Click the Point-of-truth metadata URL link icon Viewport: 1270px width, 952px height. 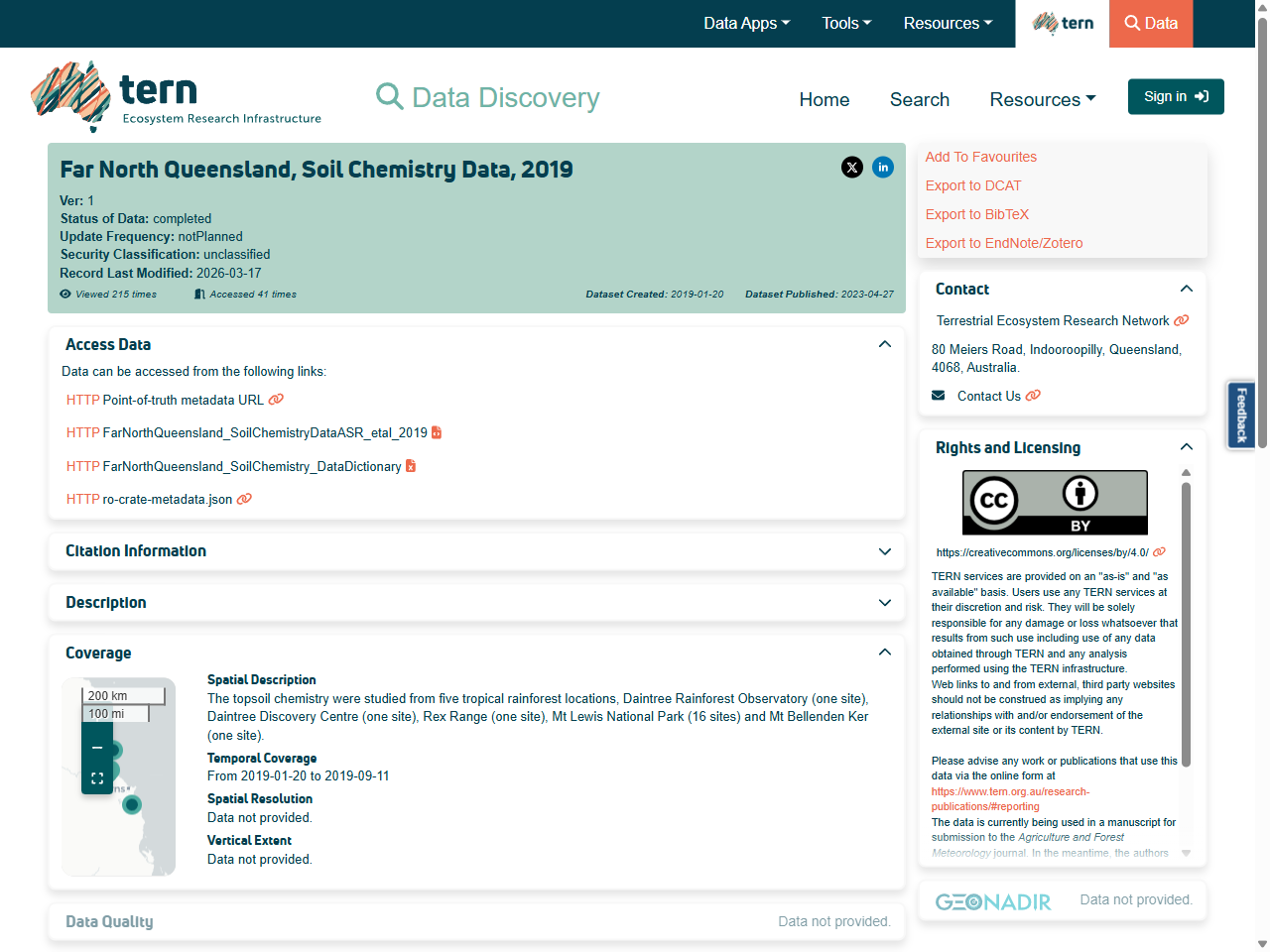(275, 400)
